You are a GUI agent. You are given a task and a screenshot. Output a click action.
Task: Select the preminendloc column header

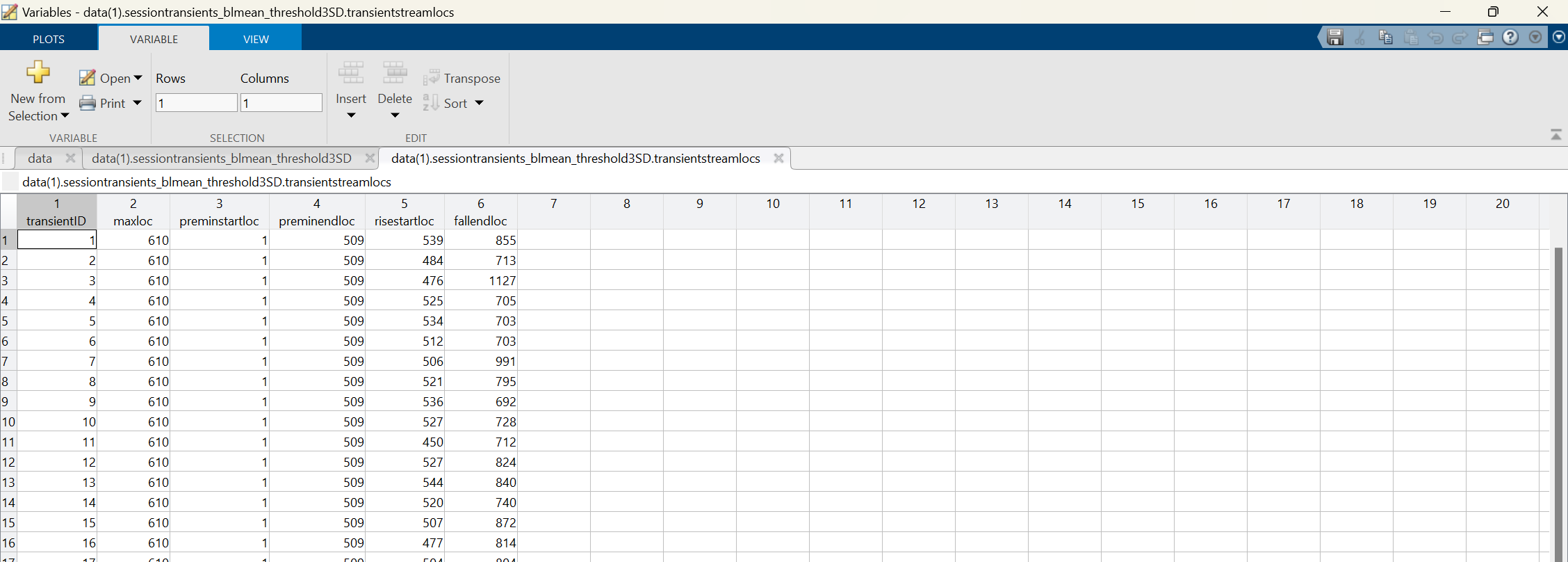(x=317, y=212)
